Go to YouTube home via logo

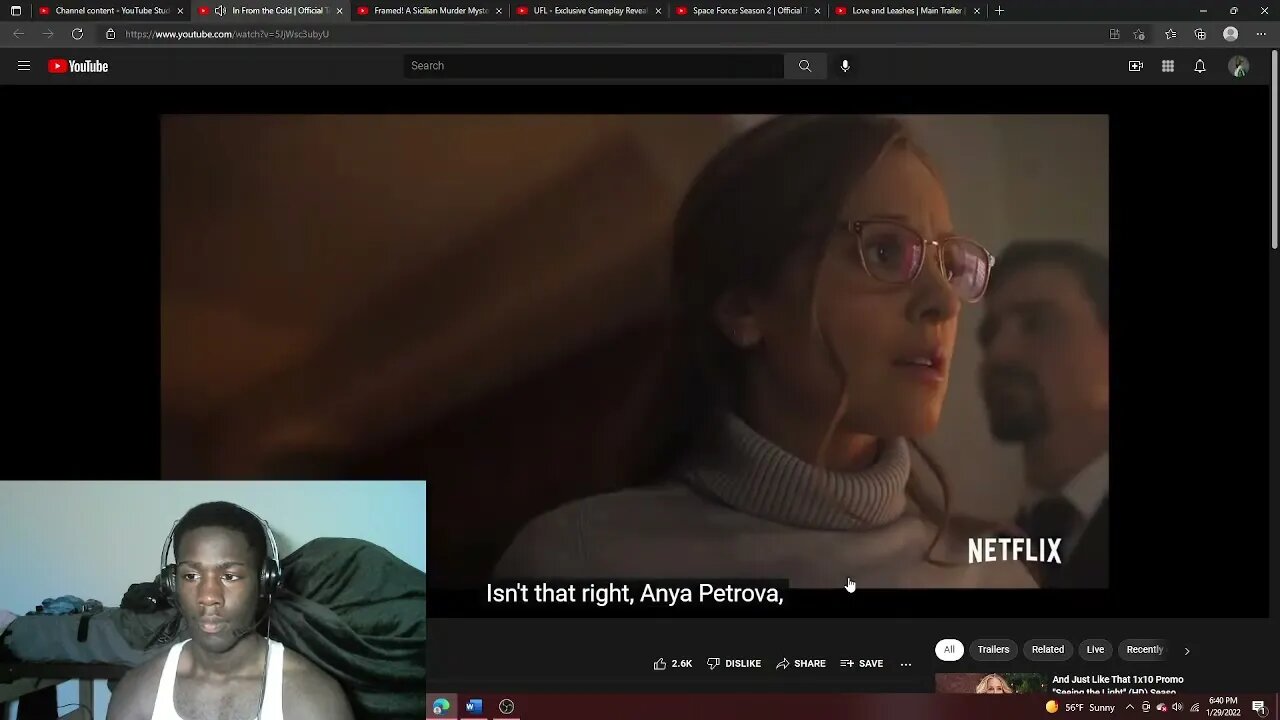click(x=78, y=66)
